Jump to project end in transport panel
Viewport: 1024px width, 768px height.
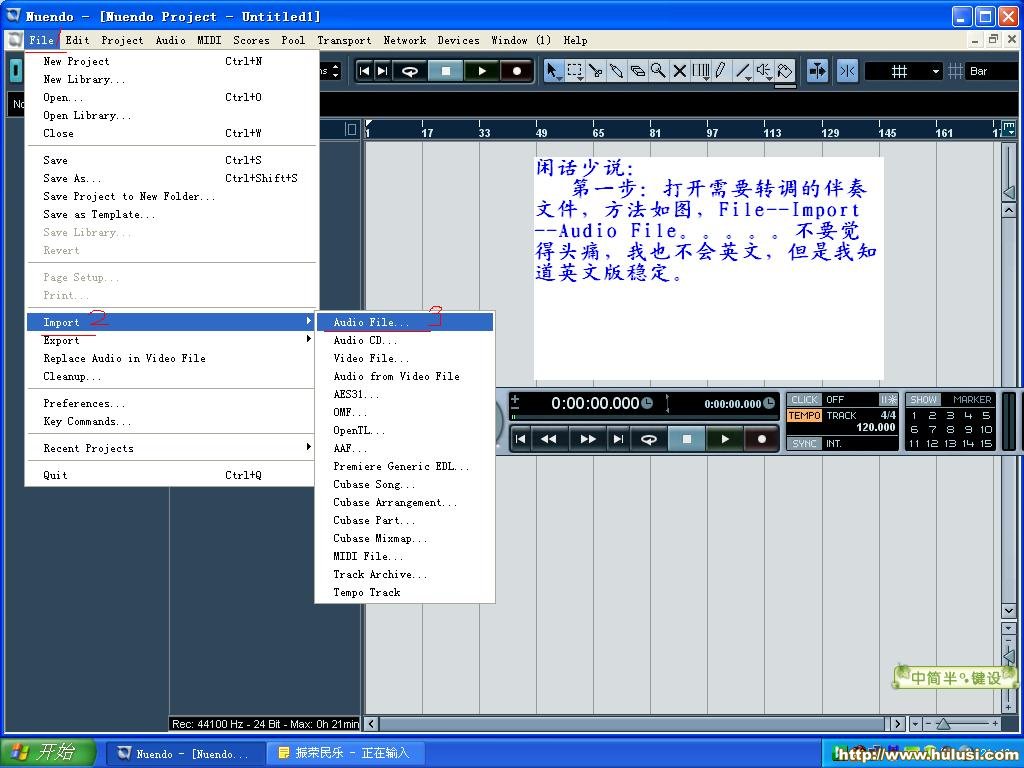[618, 439]
